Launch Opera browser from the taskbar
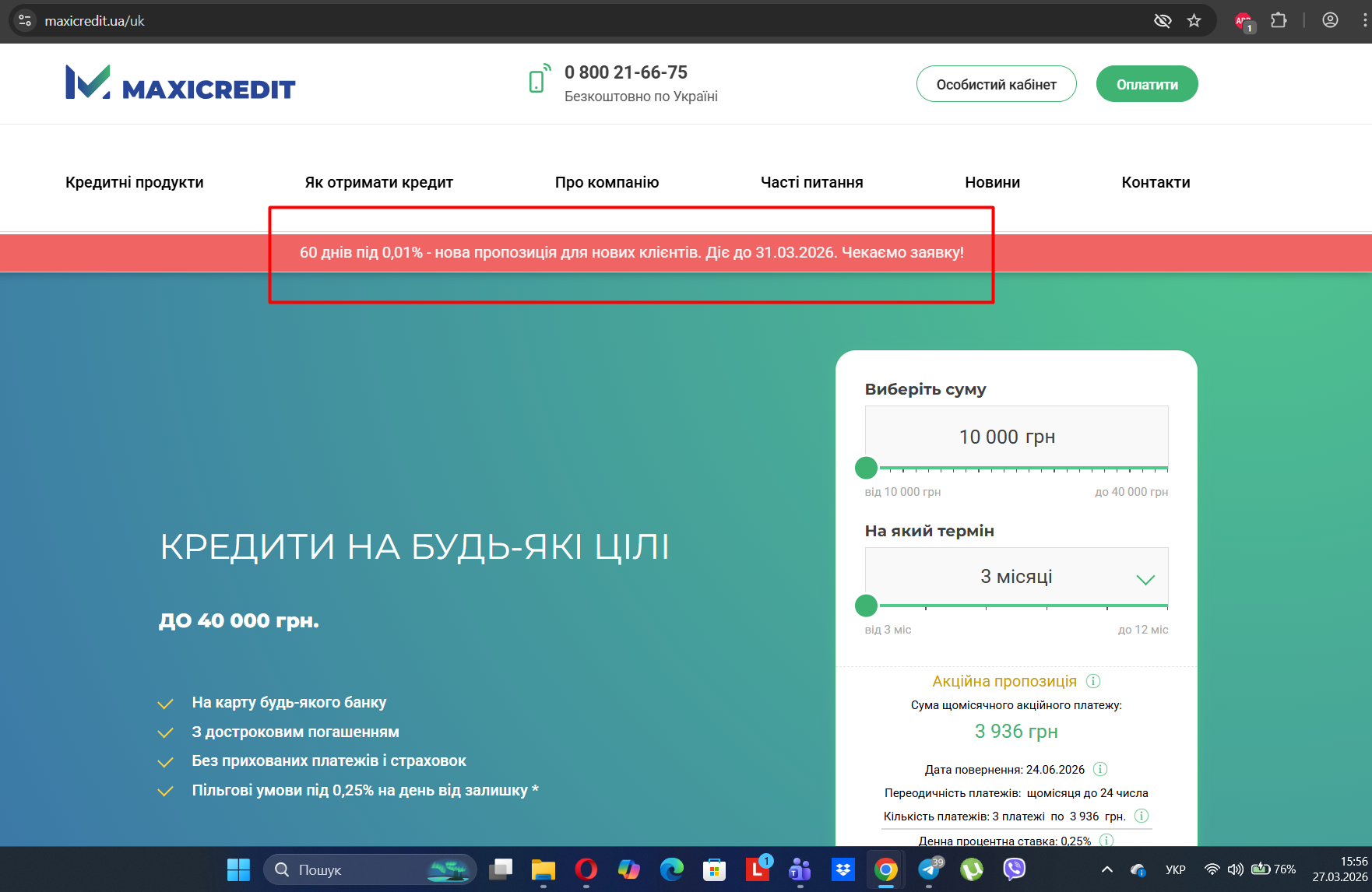 pyautogui.click(x=586, y=869)
